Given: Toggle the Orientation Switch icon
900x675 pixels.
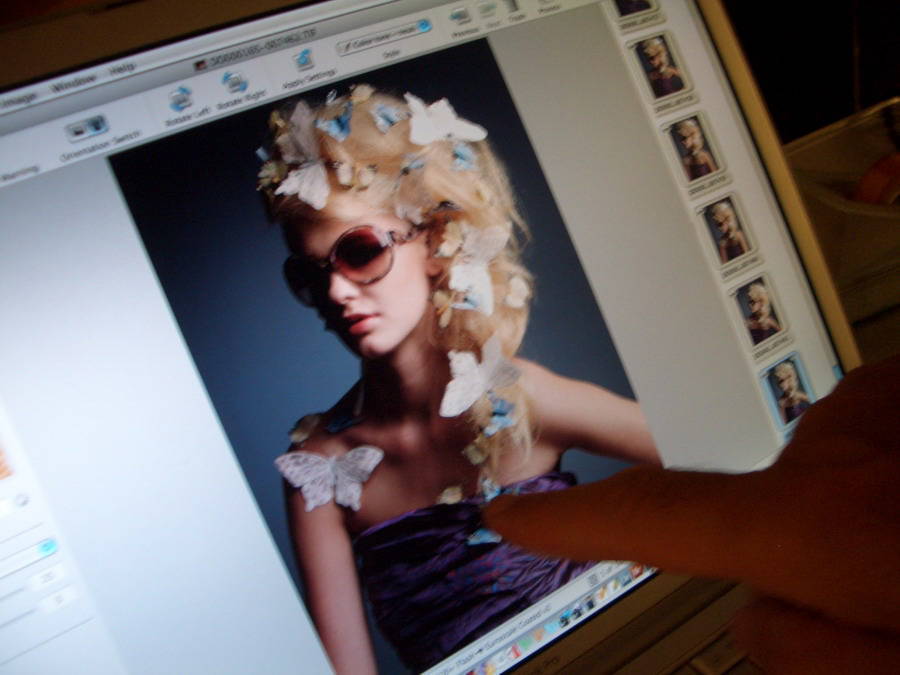Looking at the screenshot, I should (87, 127).
